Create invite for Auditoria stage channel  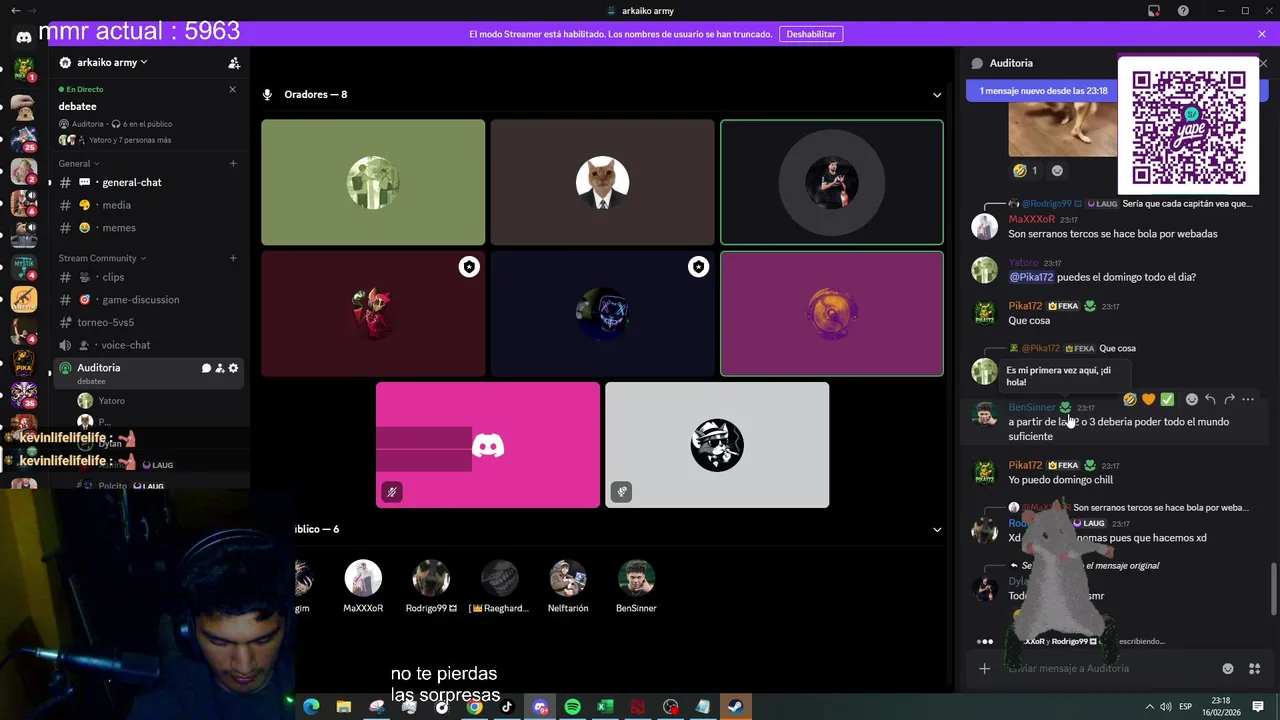220,368
